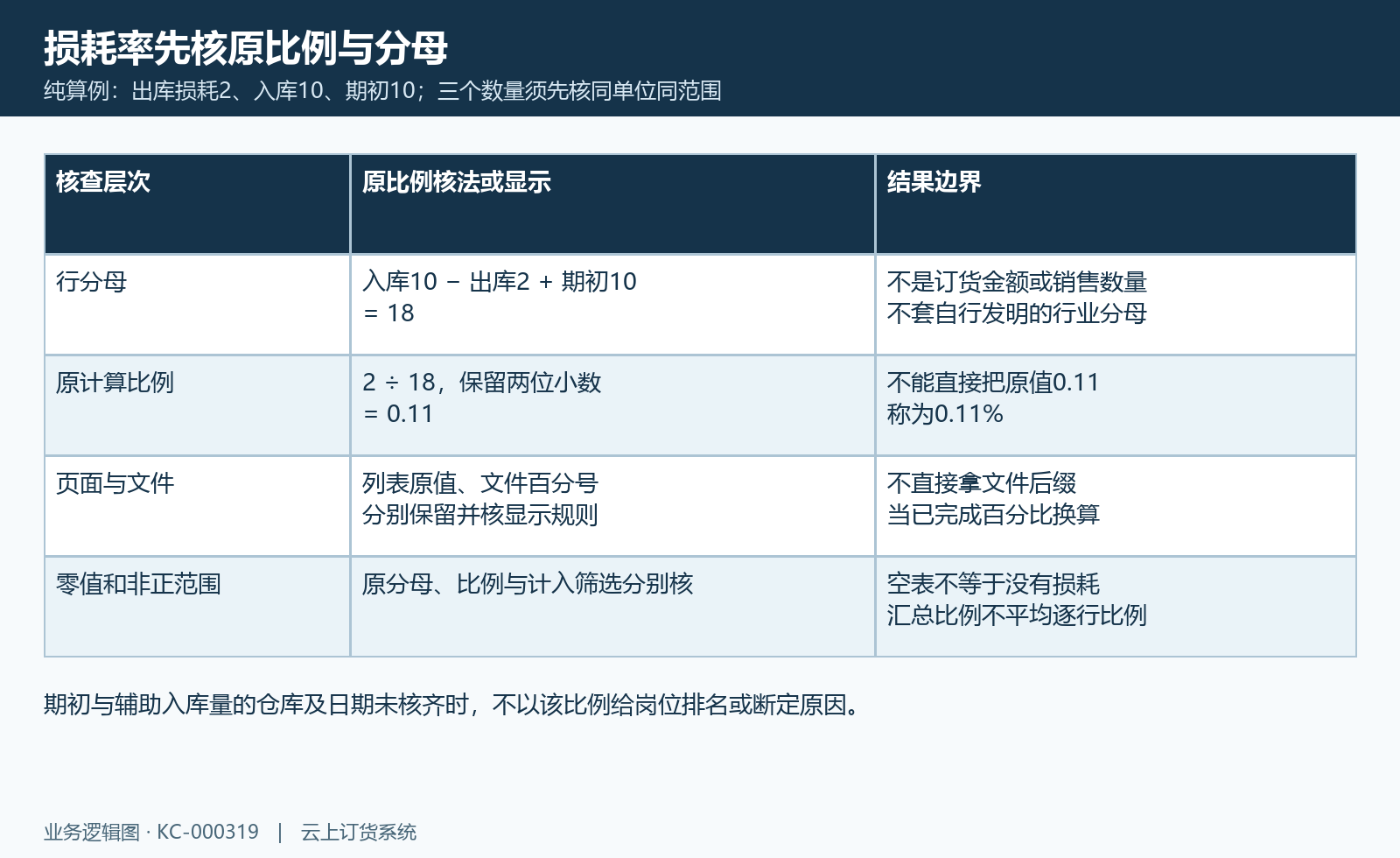The width and height of the screenshot is (1400, 858).
Task: Click the footer text 云上订货系统
Action: click(x=359, y=832)
